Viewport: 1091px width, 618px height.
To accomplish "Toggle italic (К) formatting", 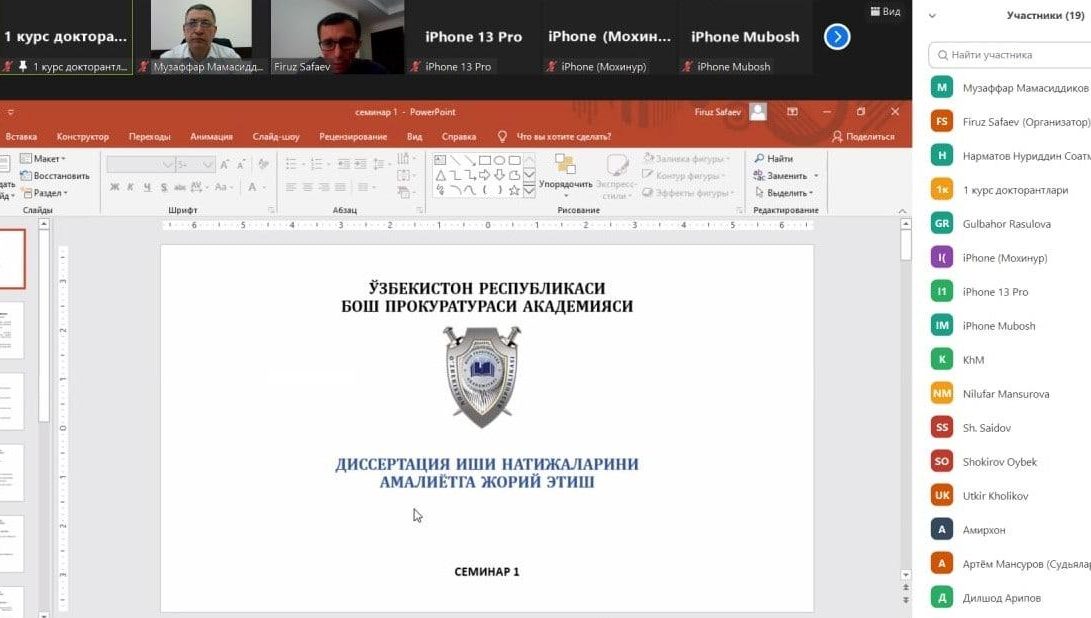I will 130,187.
